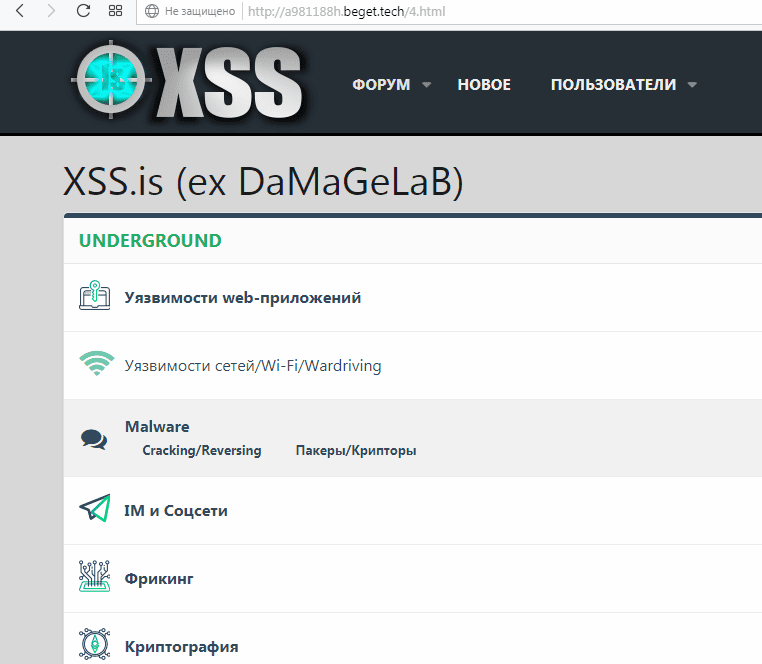Click the paper plane IM icon
762x664 pixels.
click(x=94, y=510)
